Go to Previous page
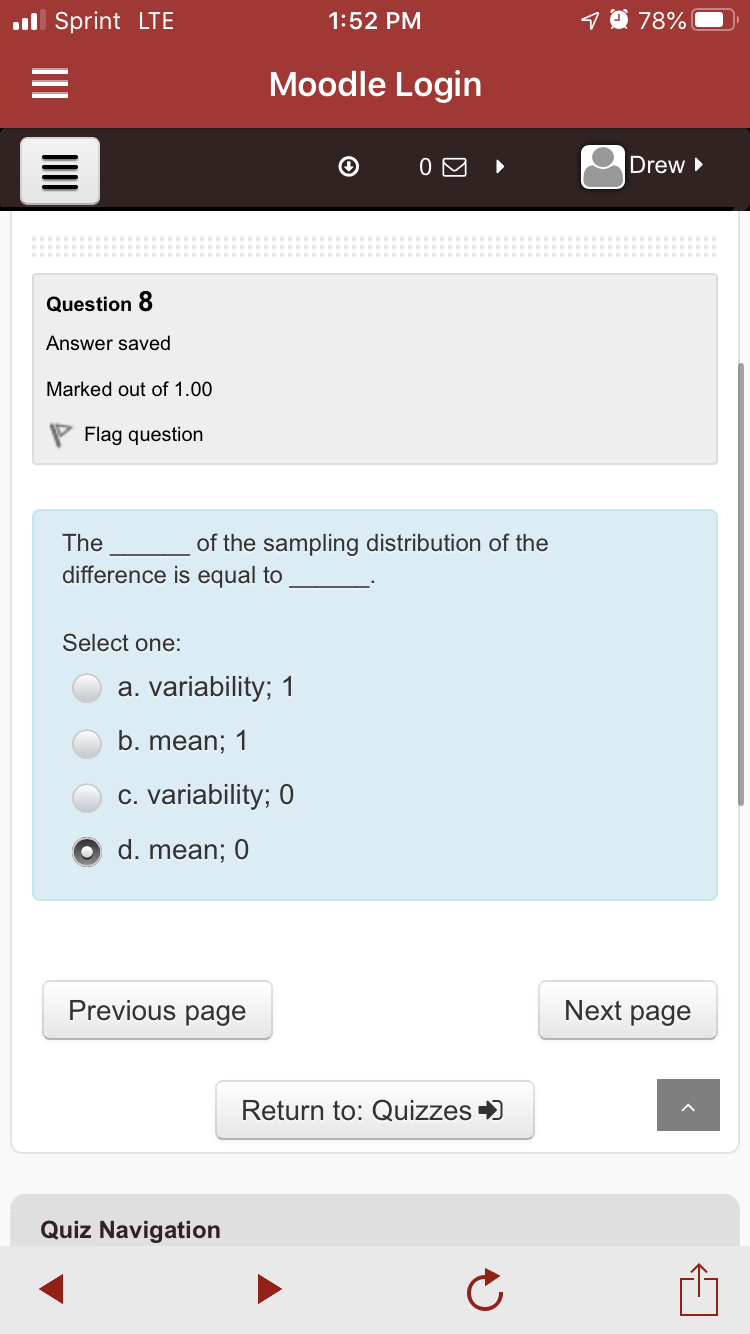The image size is (750, 1334). 157,1010
